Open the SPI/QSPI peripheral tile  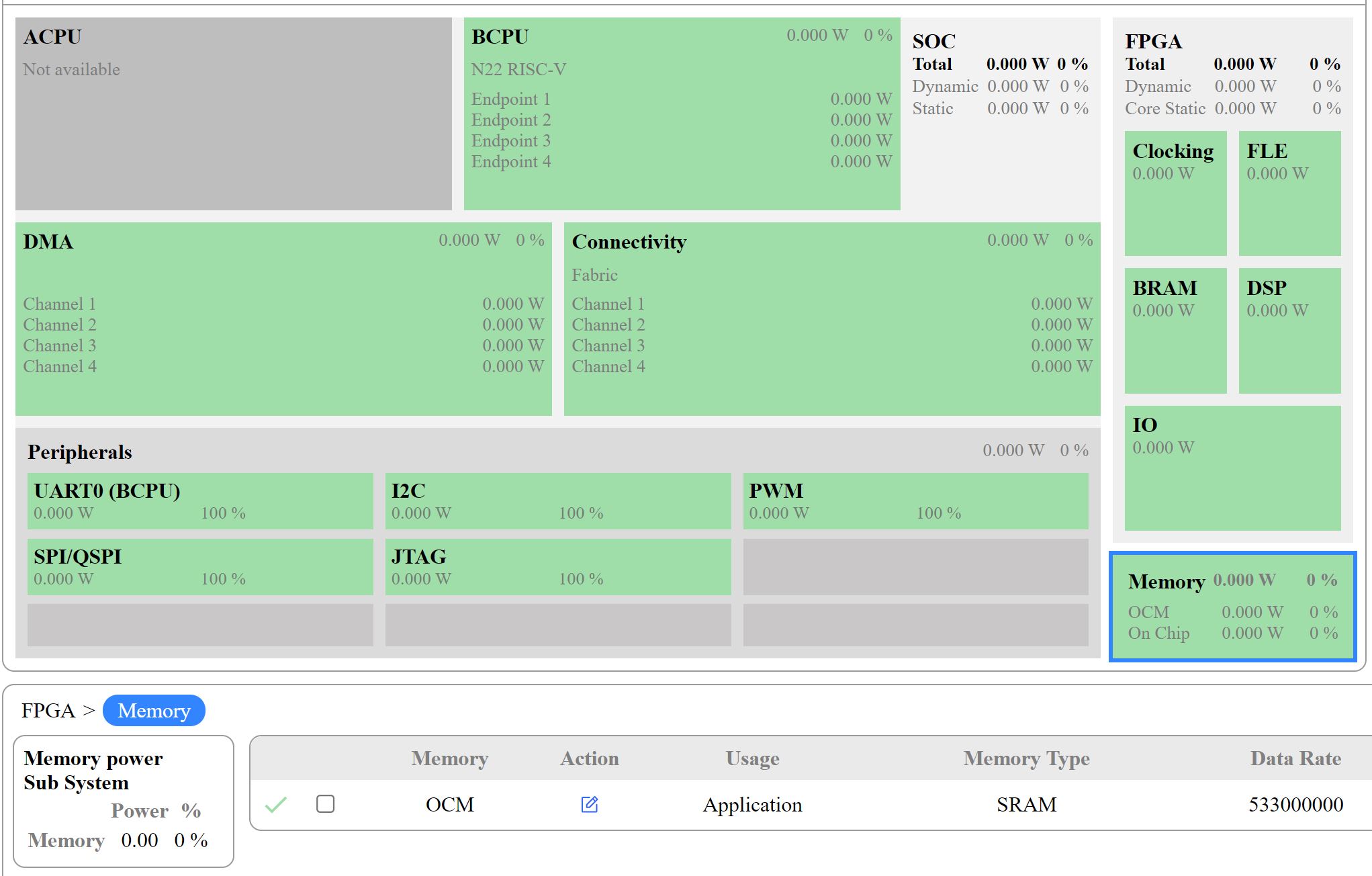pos(200,567)
